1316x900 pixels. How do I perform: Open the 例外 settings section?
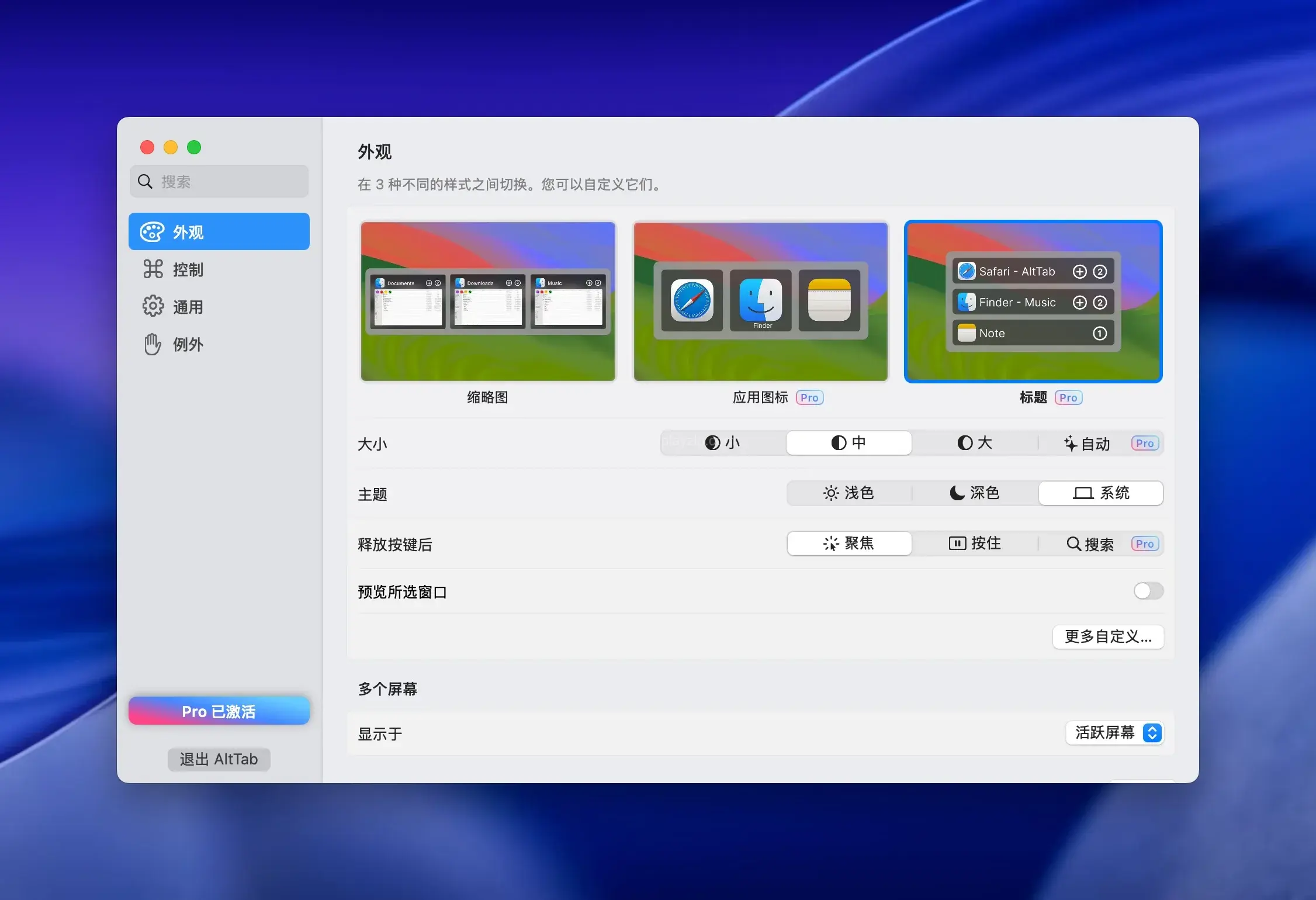click(x=219, y=344)
